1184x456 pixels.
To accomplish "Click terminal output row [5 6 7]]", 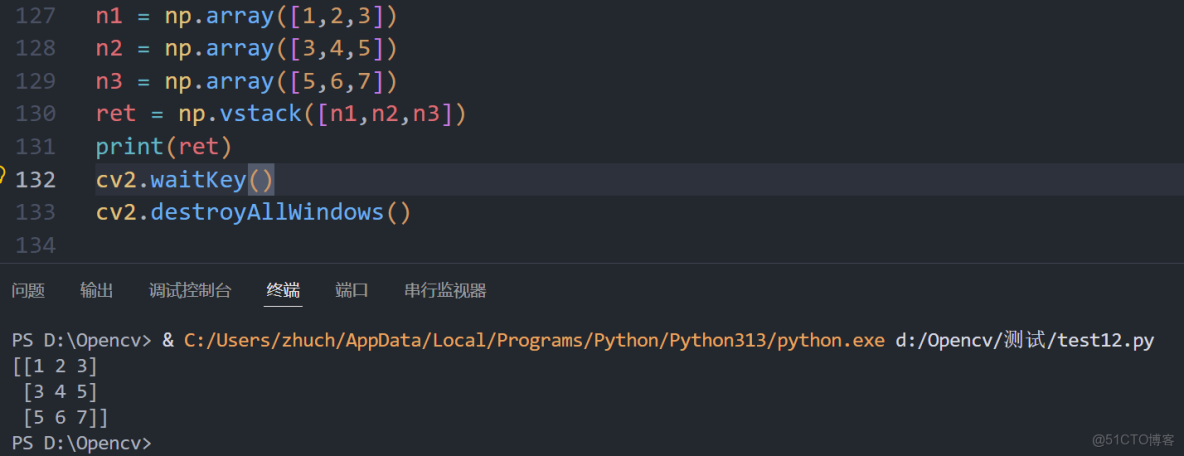I will [x=66, y=417].
